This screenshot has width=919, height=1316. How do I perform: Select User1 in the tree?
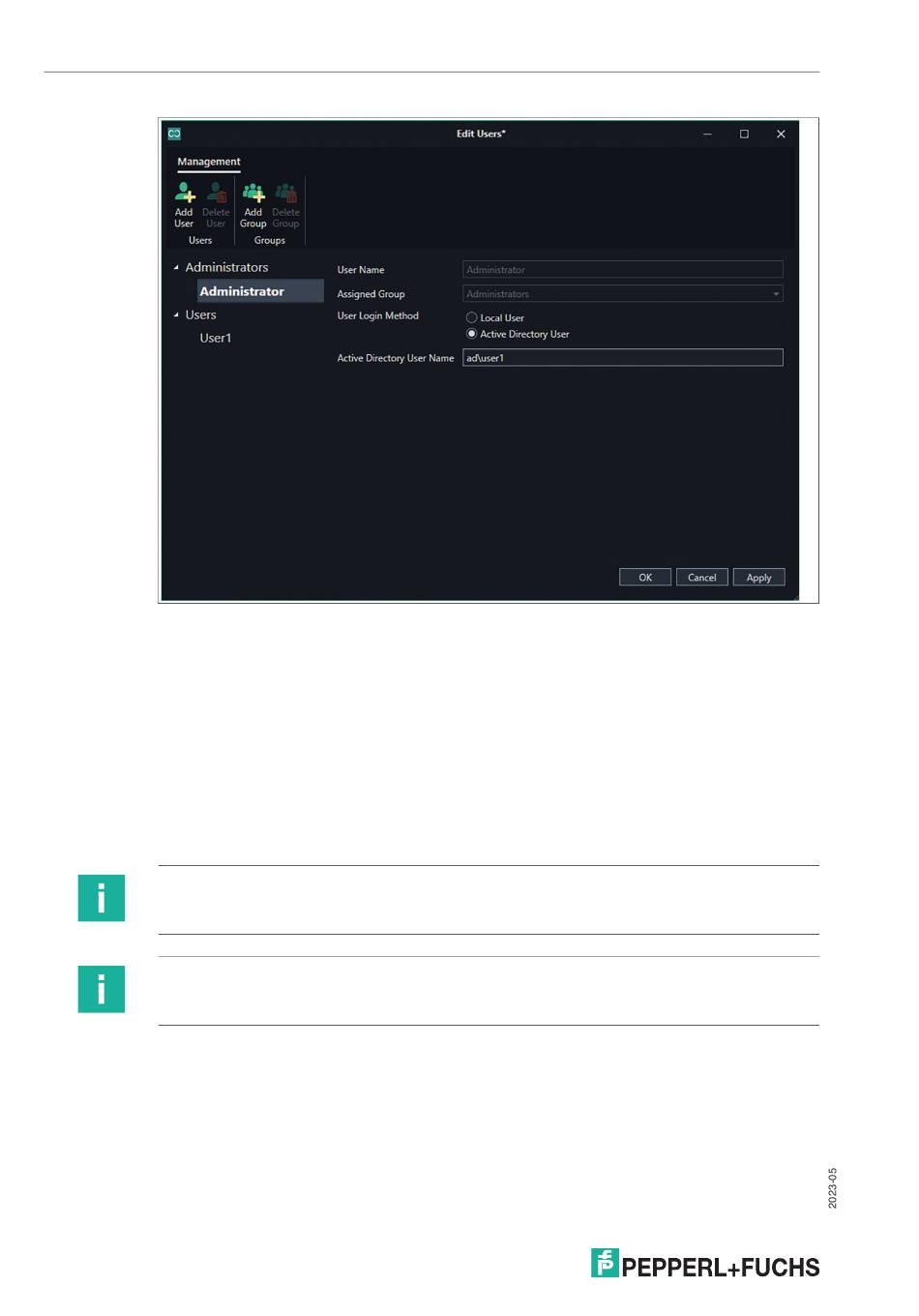click(216, 338)
